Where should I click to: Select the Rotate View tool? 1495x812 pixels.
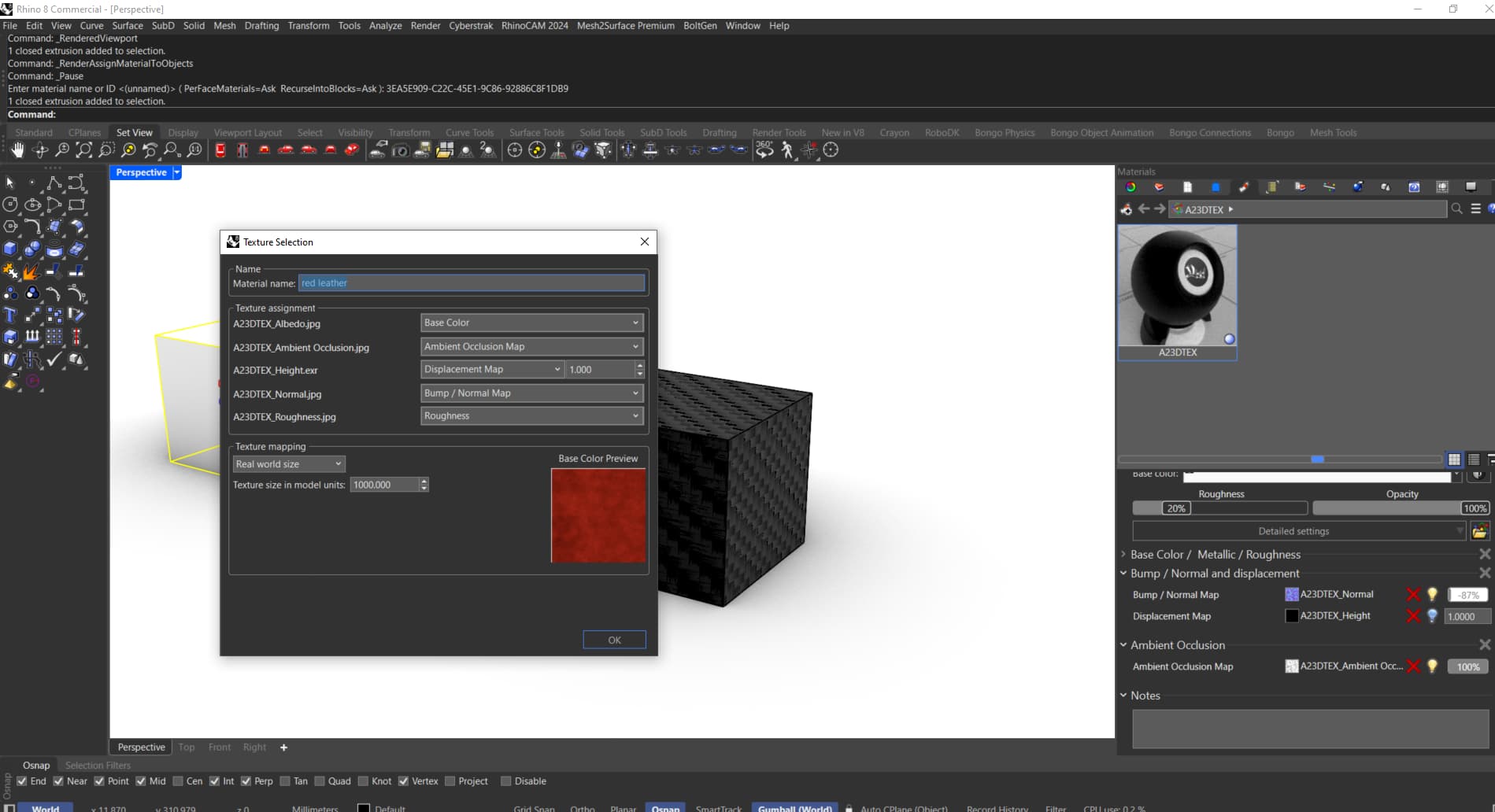point(39,150)
